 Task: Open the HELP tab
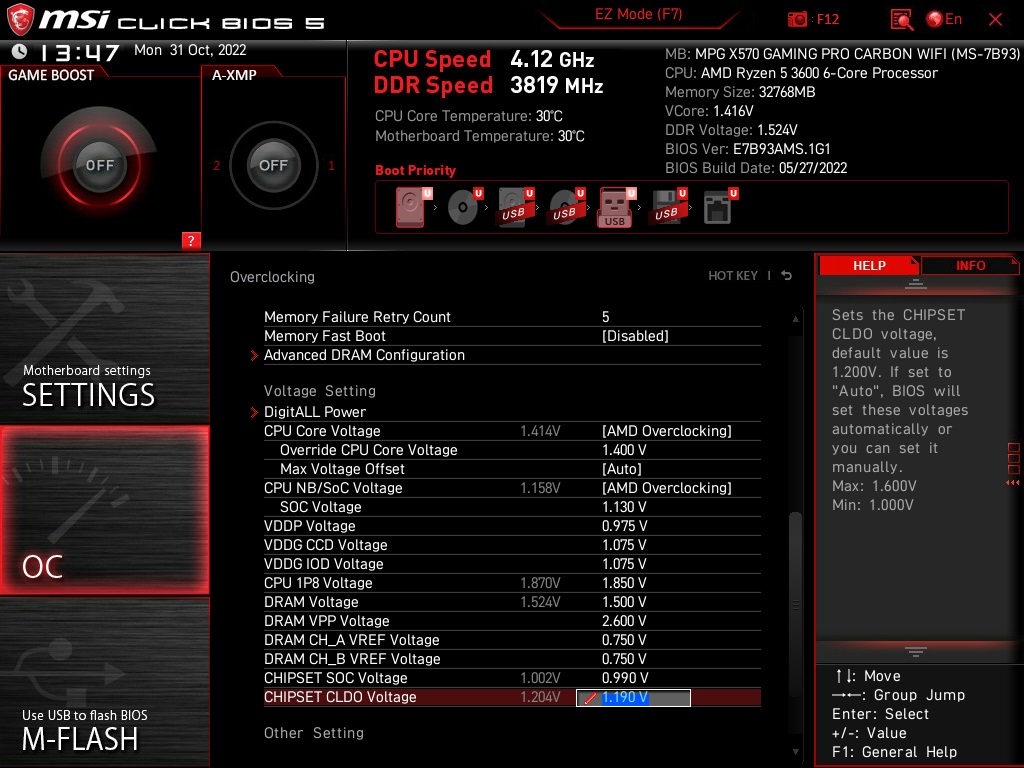pos(869,265)
